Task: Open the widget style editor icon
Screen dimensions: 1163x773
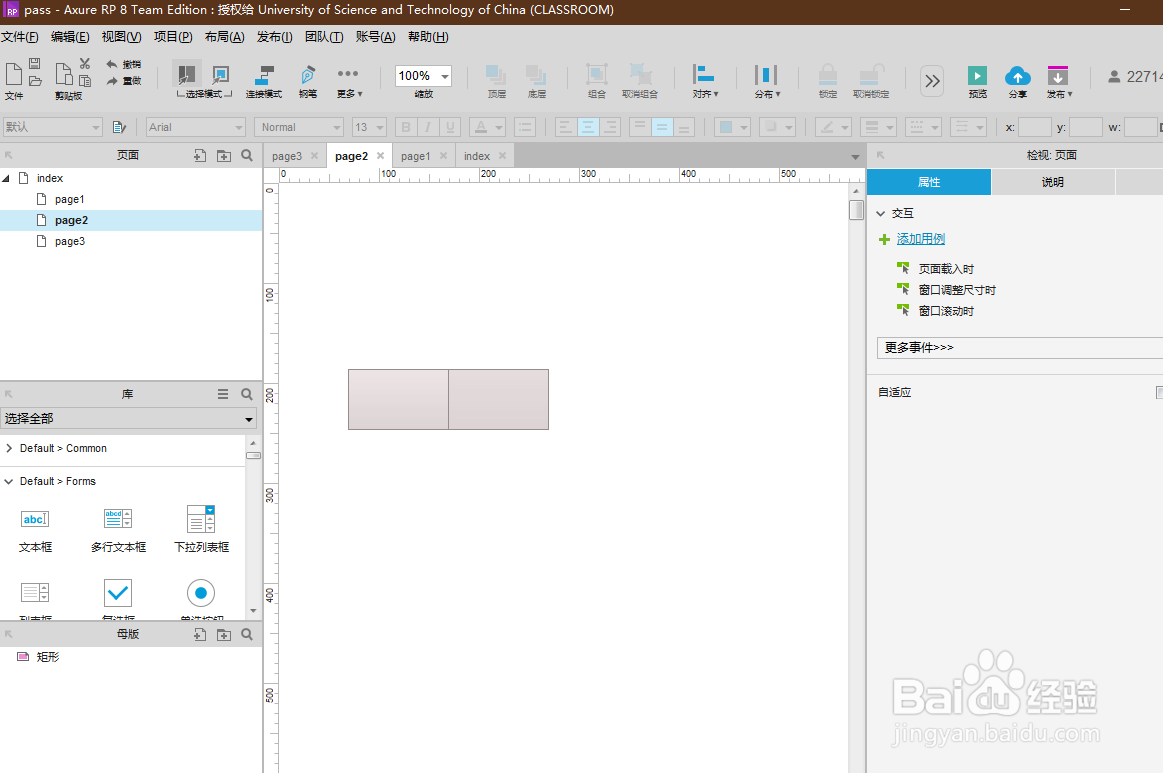Action: point(119,128)
